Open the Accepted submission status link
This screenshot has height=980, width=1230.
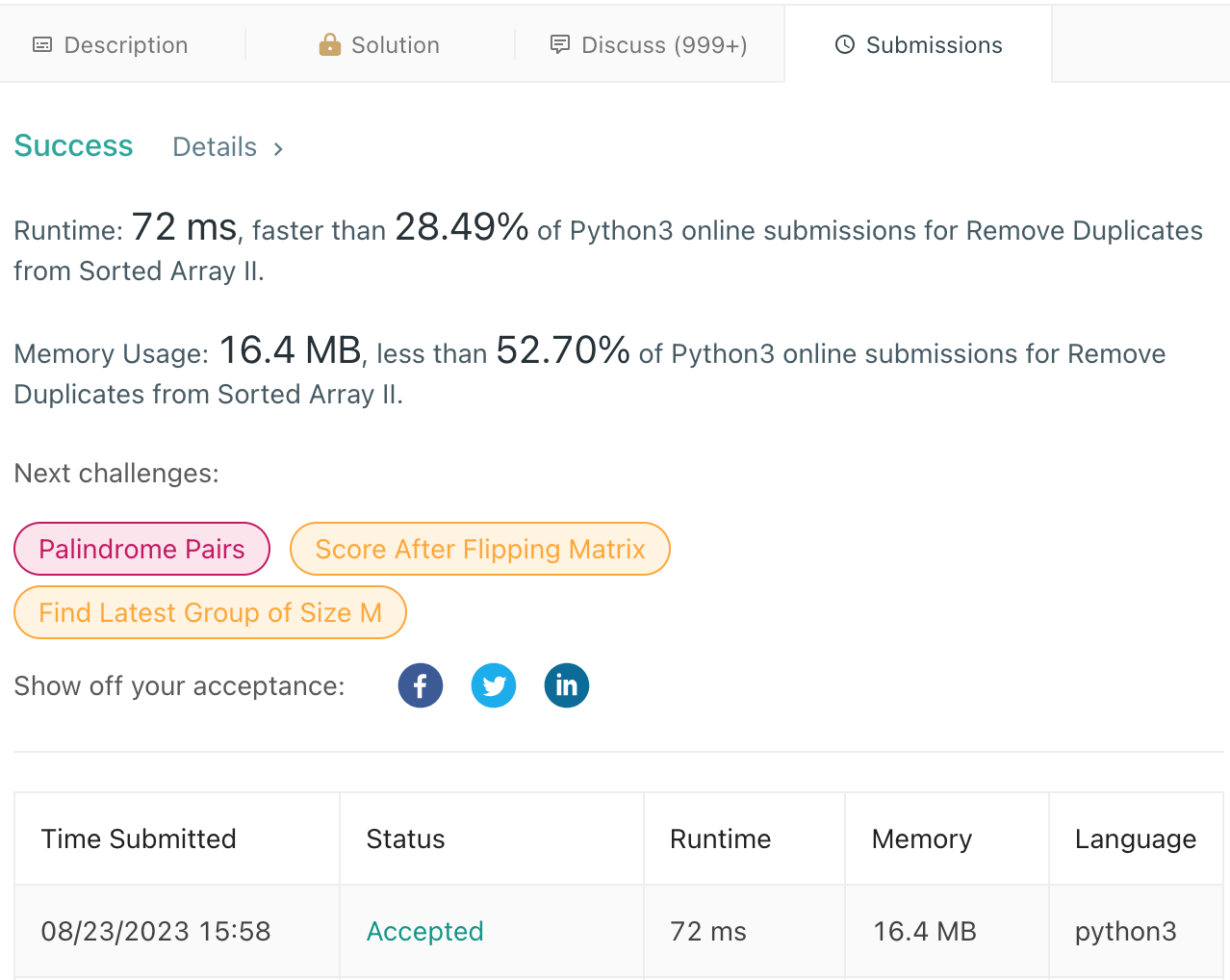pyautogui.click(x=424, y=931)
